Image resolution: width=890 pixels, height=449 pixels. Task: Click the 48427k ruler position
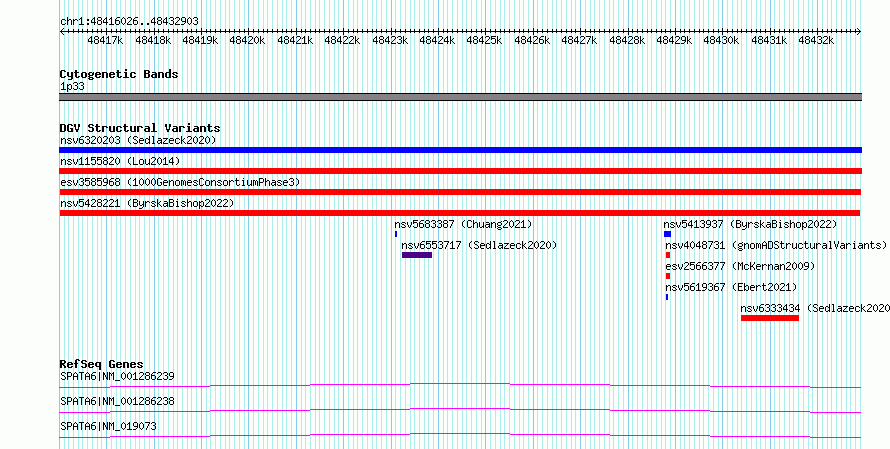pos(578,40)
